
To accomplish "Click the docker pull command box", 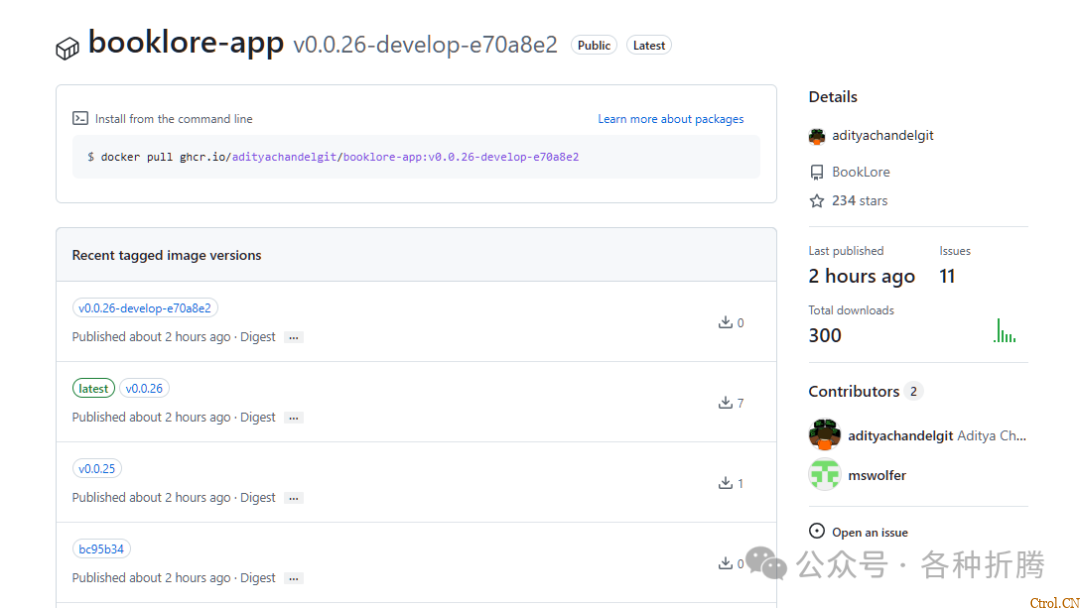I will [416, 157].
